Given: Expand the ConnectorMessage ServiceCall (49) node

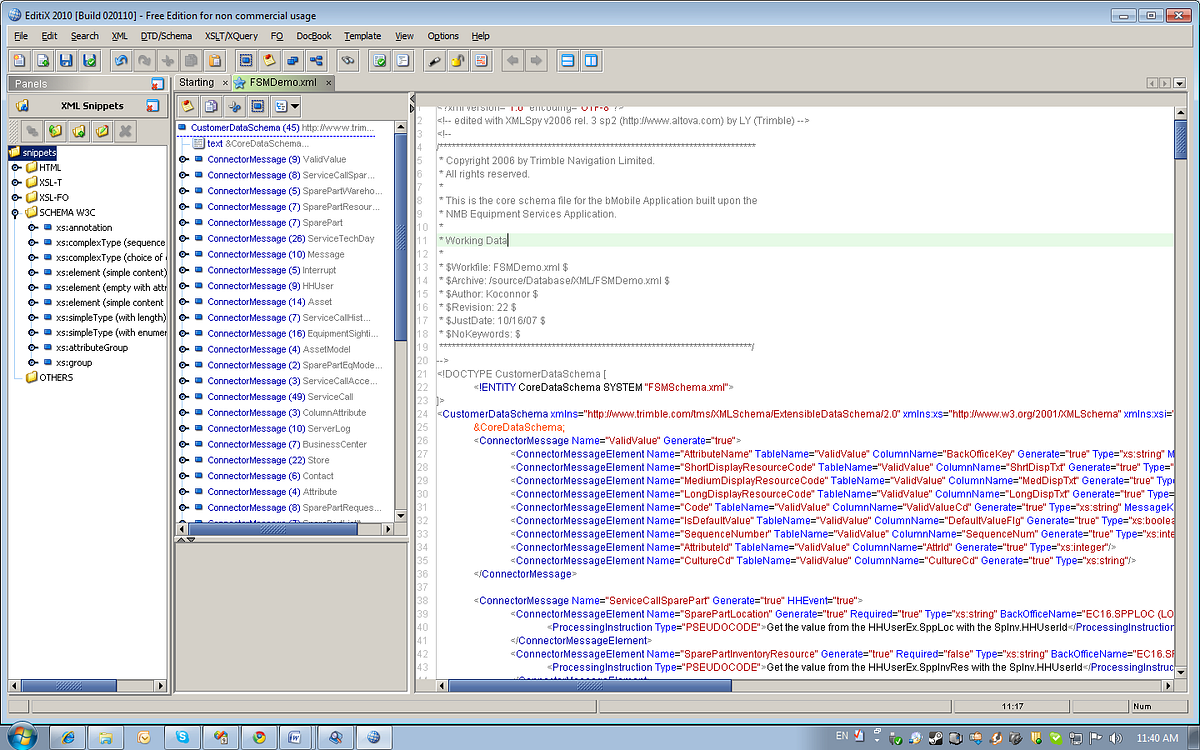Looking at the screenshot, I should [185, 396].
